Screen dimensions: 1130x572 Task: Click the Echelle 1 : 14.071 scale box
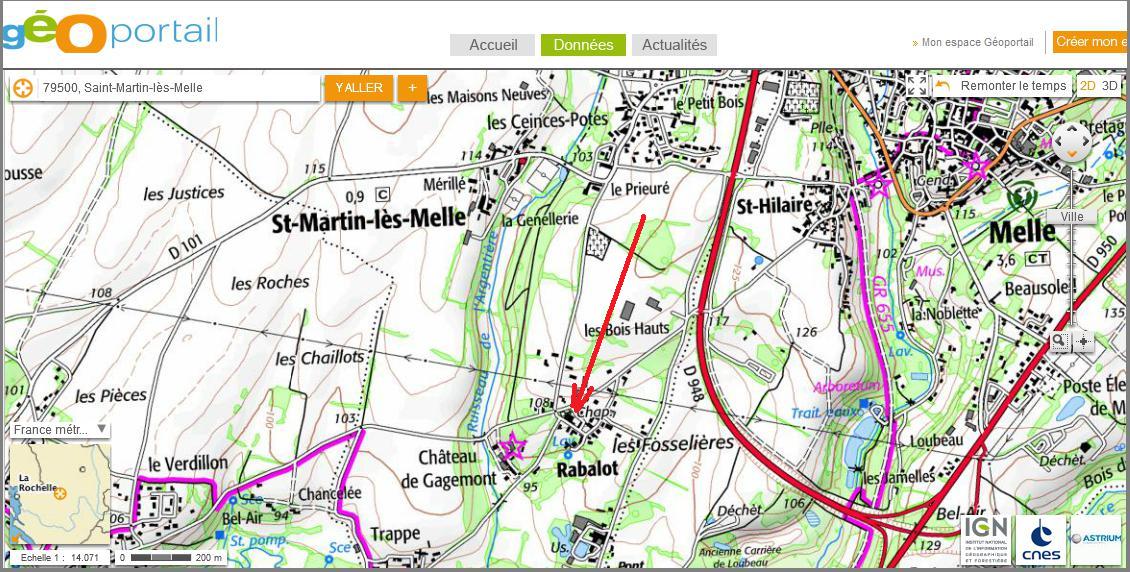click(61, 558)
